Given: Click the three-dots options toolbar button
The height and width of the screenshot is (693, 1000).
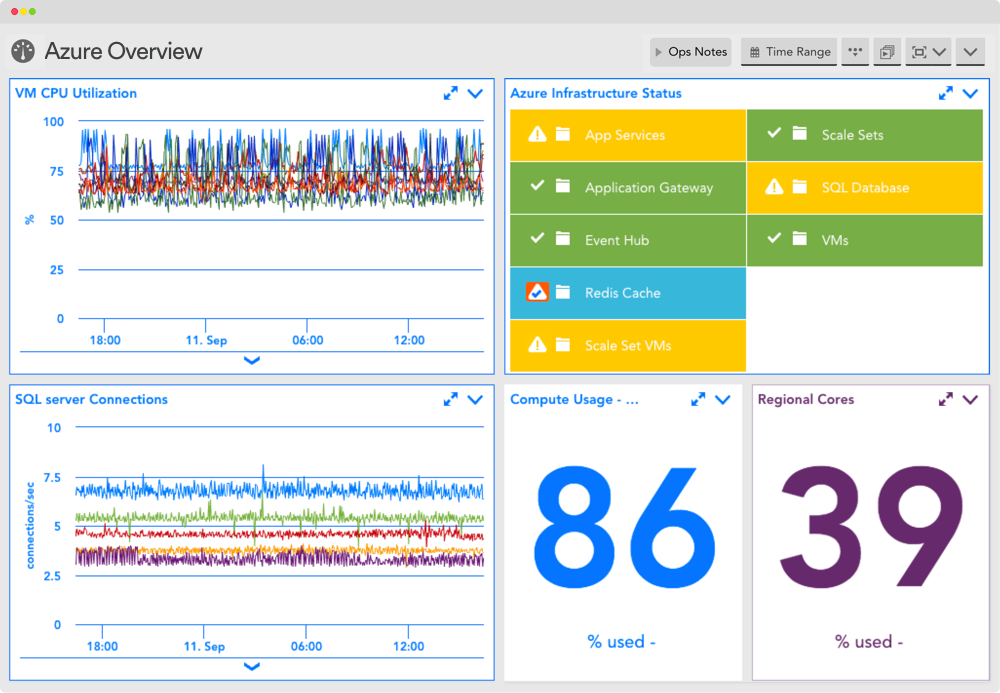Looking at the screenshot, I should [x=855, y=52].
